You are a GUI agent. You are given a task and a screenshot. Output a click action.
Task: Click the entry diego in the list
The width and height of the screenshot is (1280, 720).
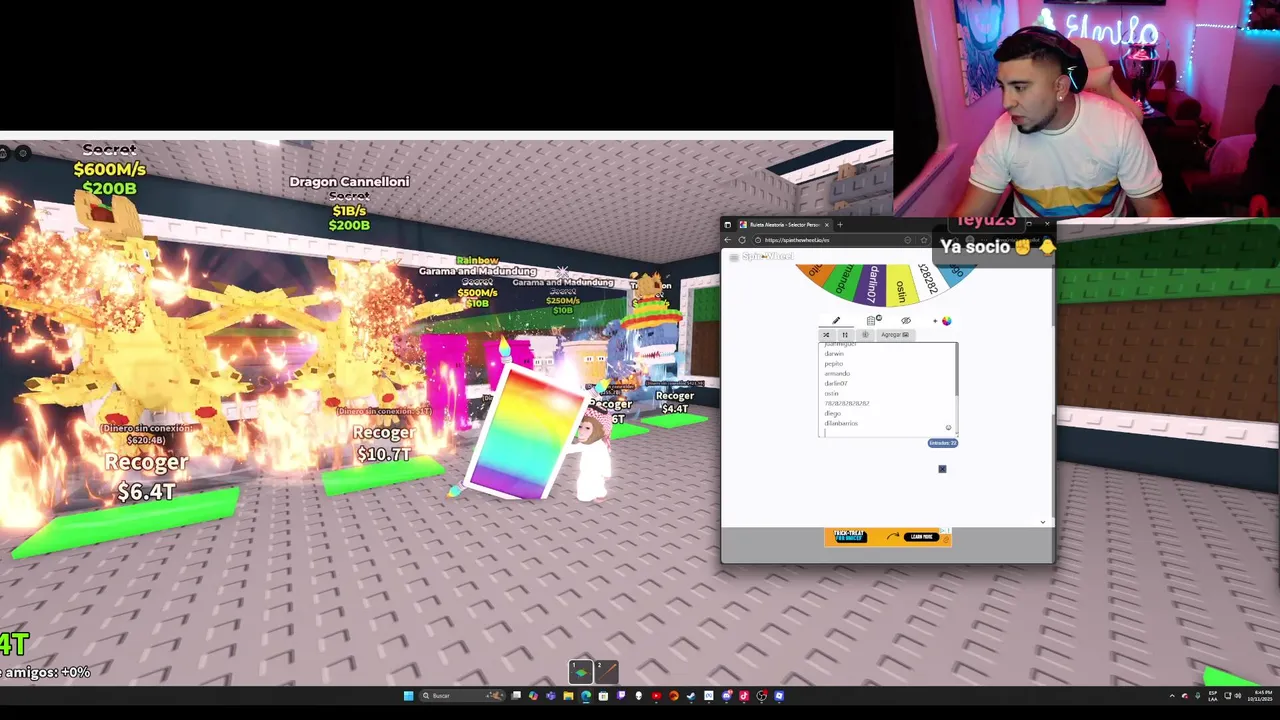point(832,413)
